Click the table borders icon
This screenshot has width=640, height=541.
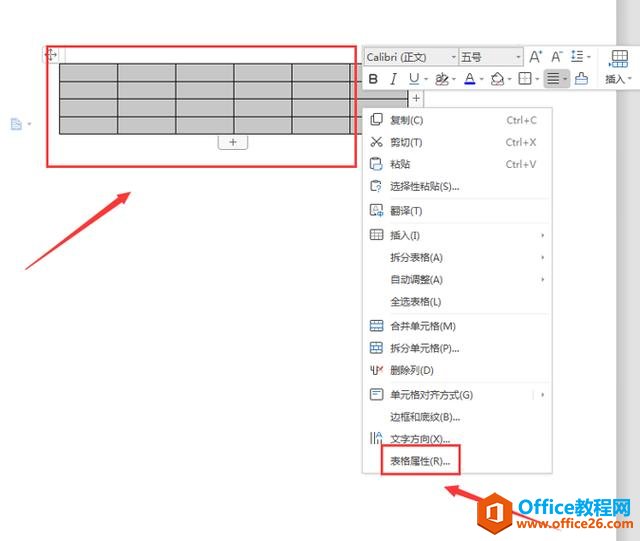(x=525, y=78)
